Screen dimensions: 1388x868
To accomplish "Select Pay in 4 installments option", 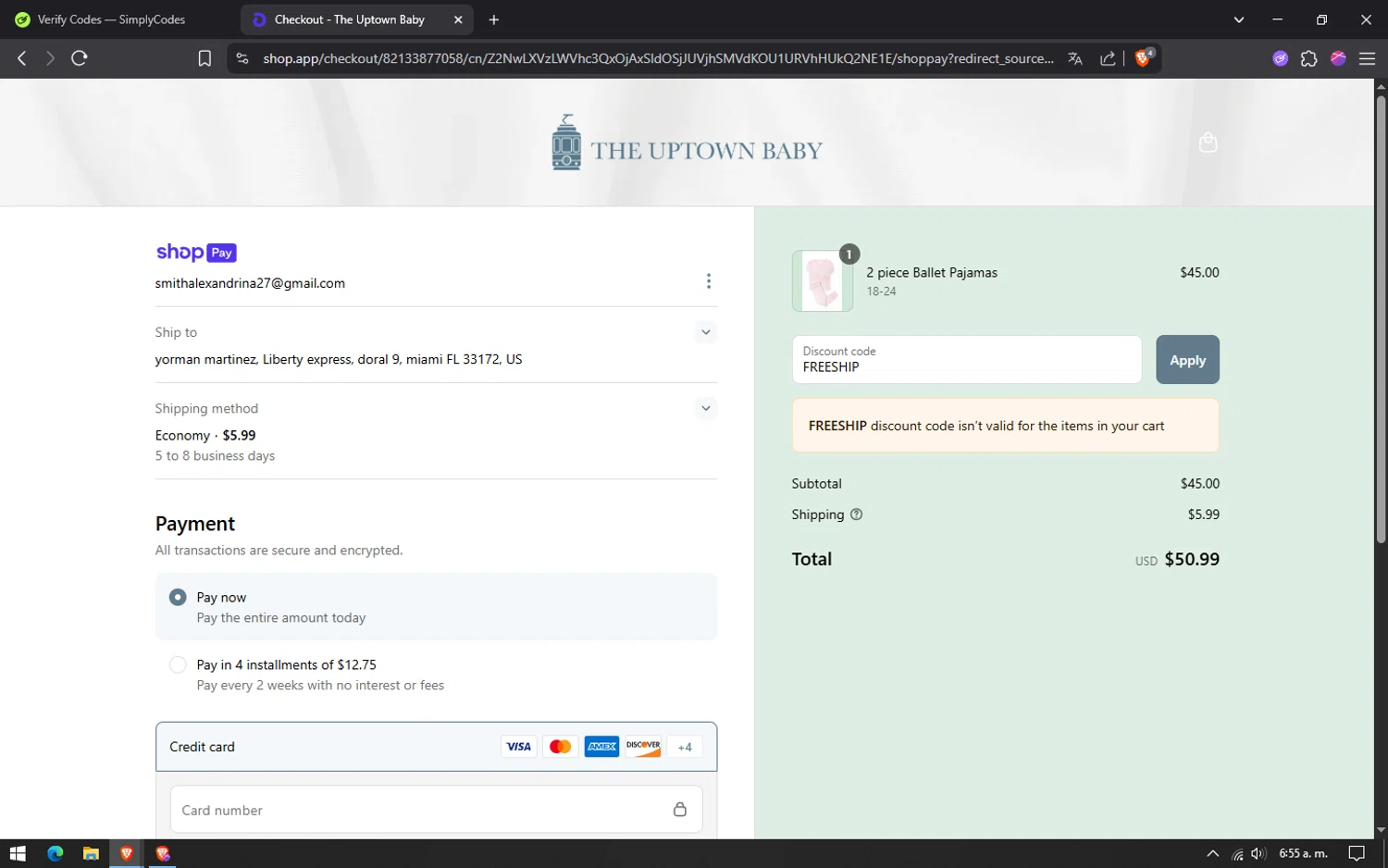I will [178, 665].
